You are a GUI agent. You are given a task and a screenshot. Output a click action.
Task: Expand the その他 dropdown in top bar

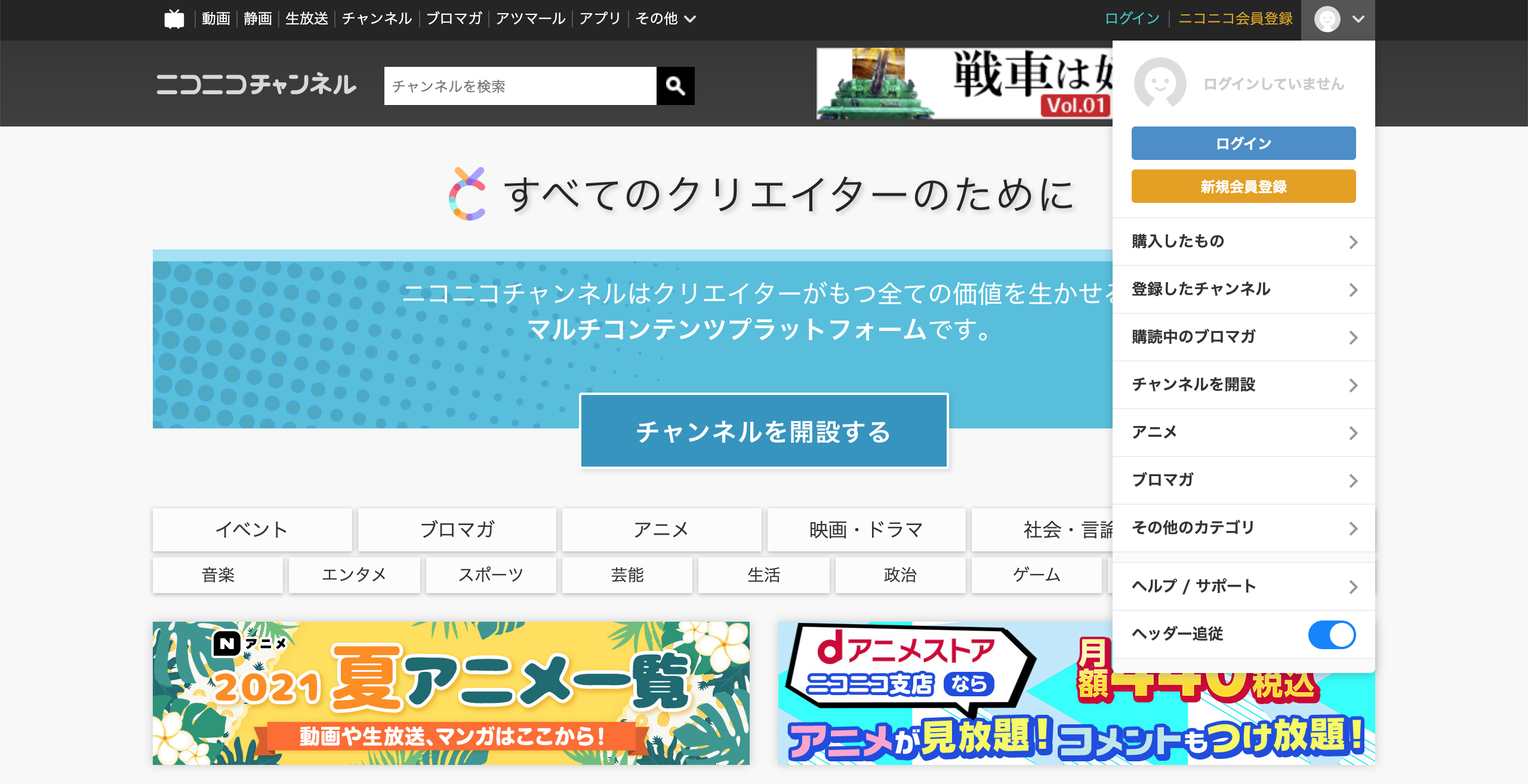click(x=665, y=19)
